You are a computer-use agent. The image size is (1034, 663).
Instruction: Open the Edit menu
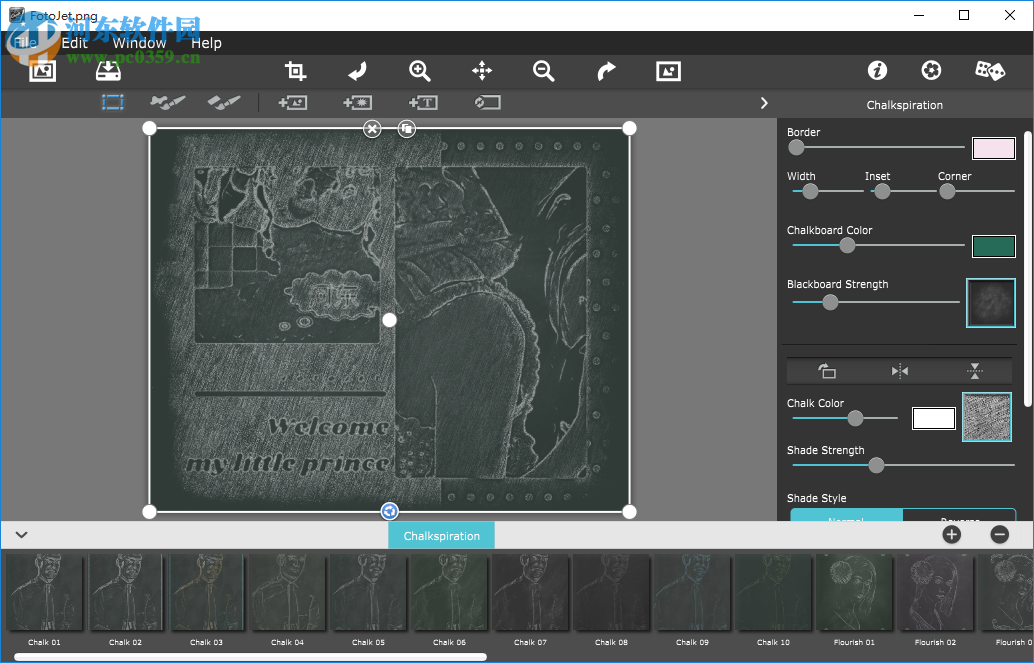75,43
